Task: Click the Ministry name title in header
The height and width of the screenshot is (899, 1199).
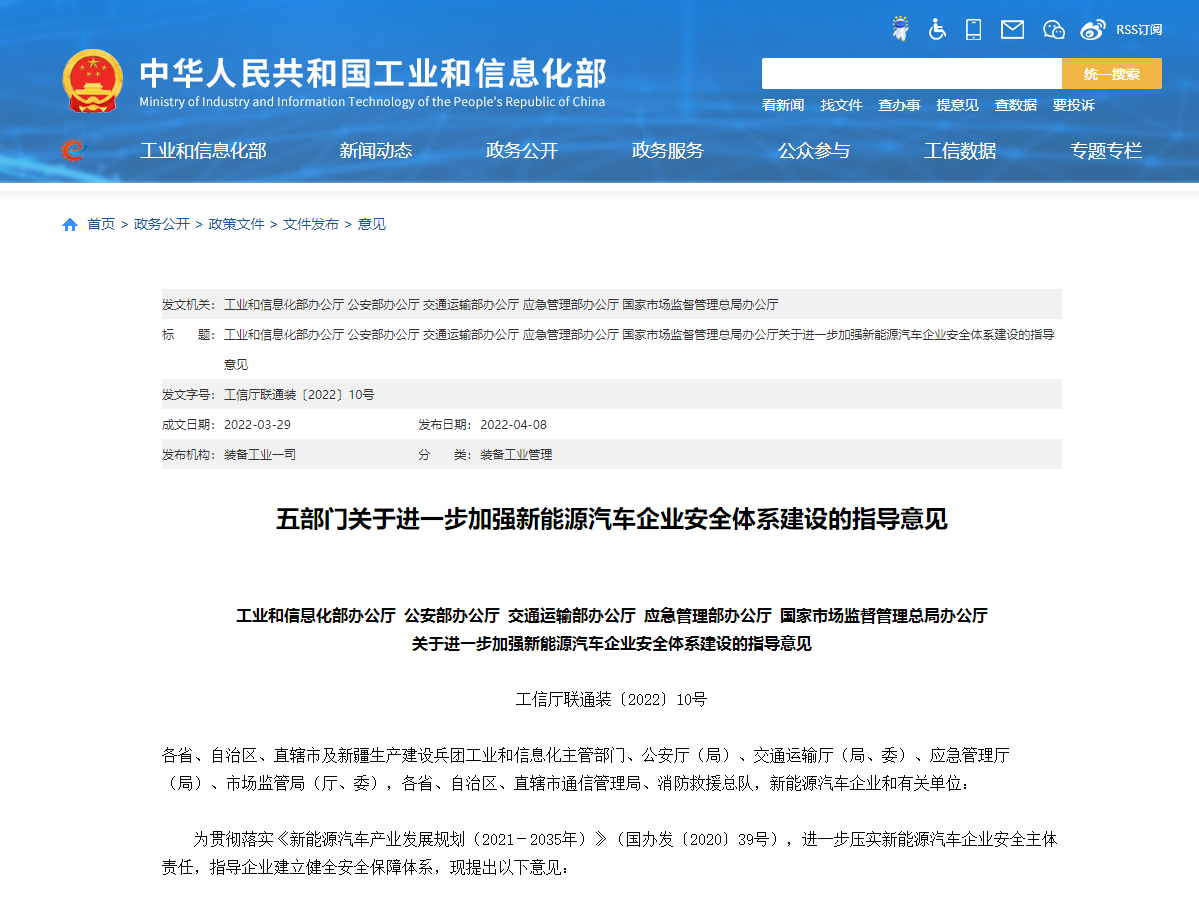Action: coord(372,73)
